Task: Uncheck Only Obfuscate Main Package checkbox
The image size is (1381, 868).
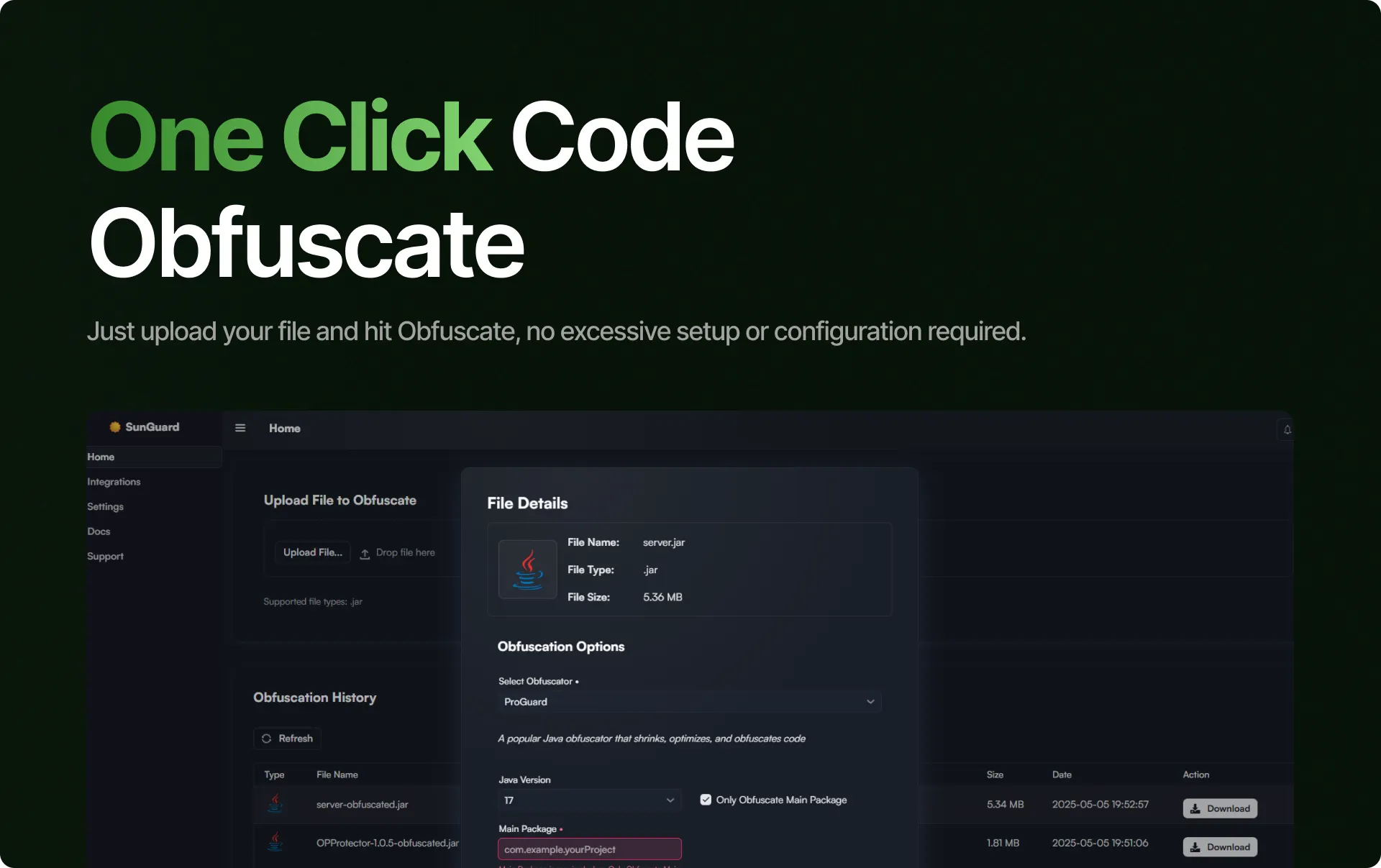Action: click(x=706, y=800)
